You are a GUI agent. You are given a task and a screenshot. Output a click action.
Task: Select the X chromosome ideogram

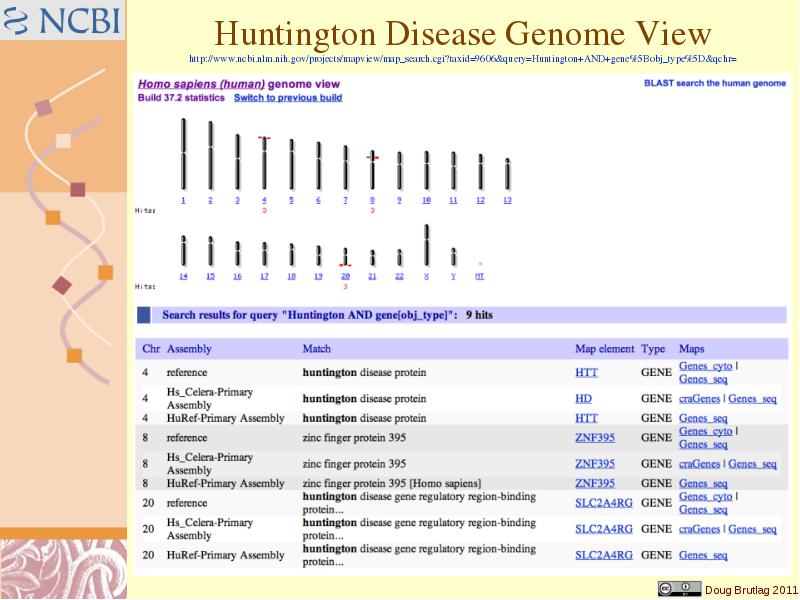427,245
